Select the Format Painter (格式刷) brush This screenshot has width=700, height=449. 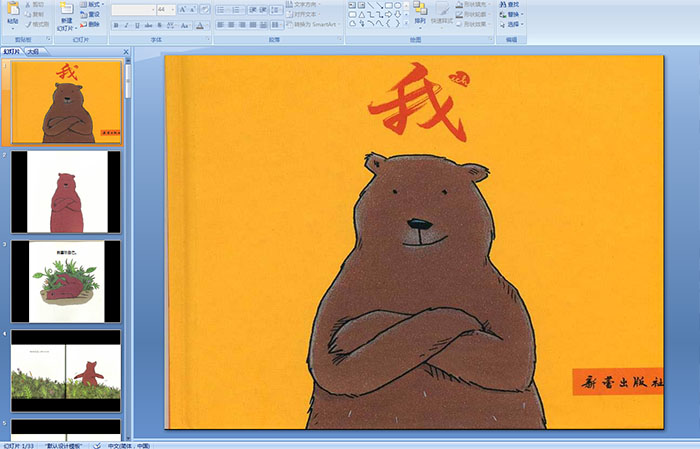pyautogui.click(x=37, y=25)
